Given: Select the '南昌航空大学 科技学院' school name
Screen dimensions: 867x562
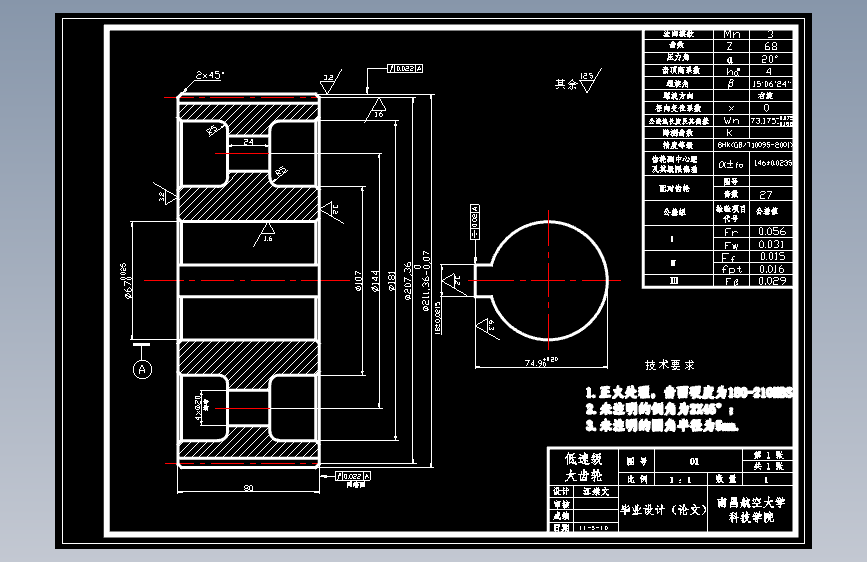Looking at the screenshot, I should (x=751, y=510).
